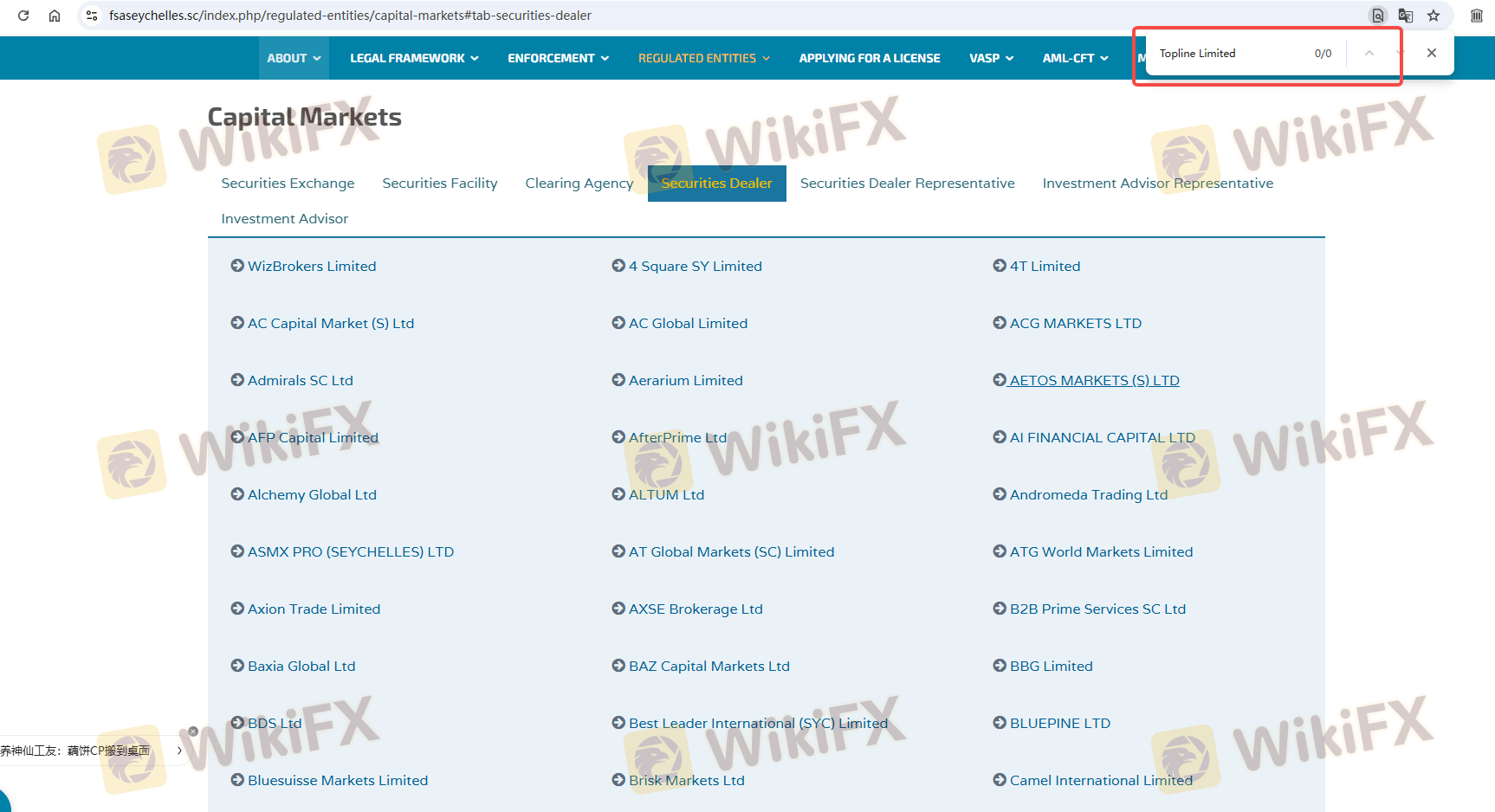The width and height of the screenshot is (1495, 812).
Task: Close the find bar
Action: coord(1432,53)
